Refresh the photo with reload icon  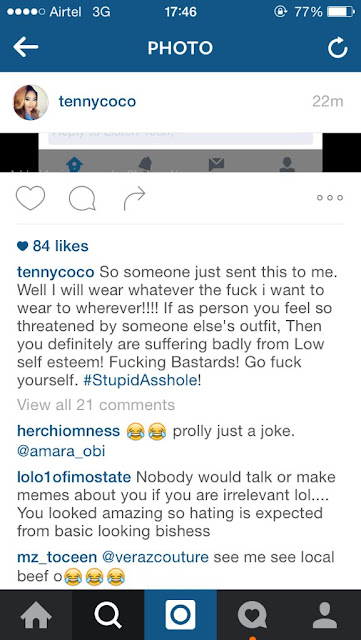[338, 49]
